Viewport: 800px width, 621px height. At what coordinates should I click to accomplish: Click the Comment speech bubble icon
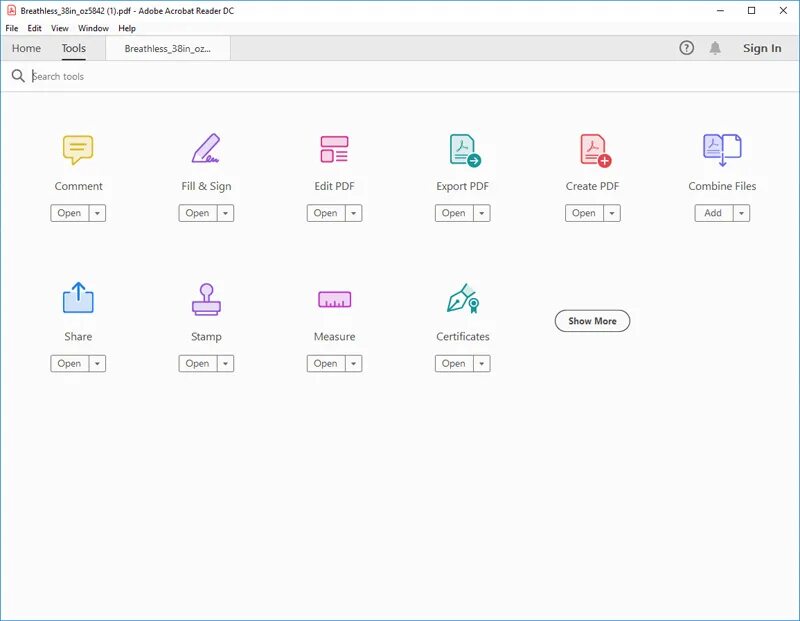78,150
